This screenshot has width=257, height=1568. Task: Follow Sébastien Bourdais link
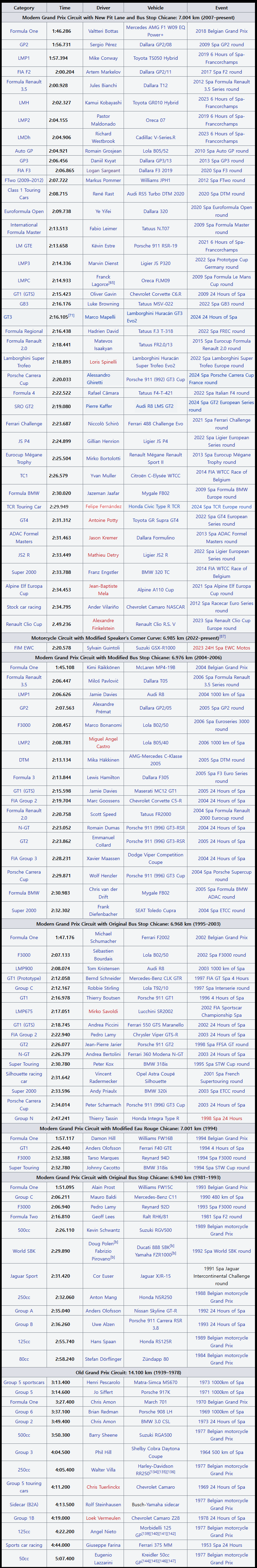(104, 954)
